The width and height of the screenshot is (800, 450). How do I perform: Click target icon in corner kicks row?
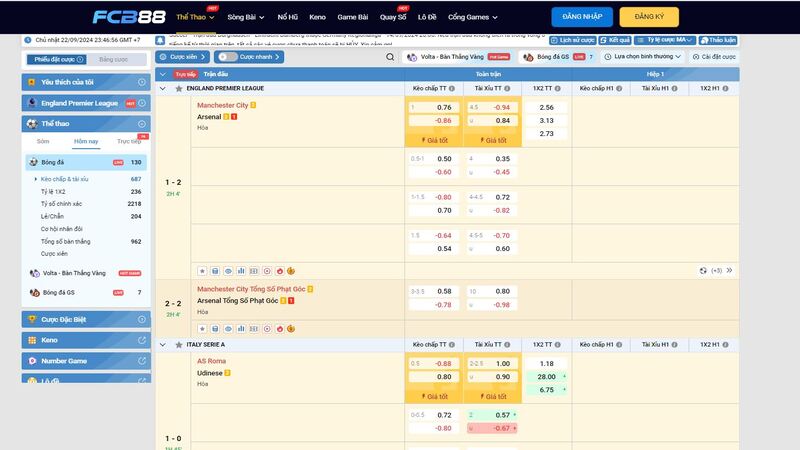click(x=267, y=329)
